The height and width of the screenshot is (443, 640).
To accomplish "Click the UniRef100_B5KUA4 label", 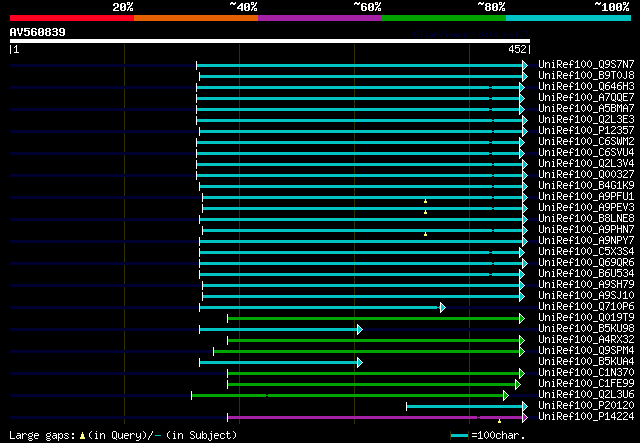I will coord(586,362).
